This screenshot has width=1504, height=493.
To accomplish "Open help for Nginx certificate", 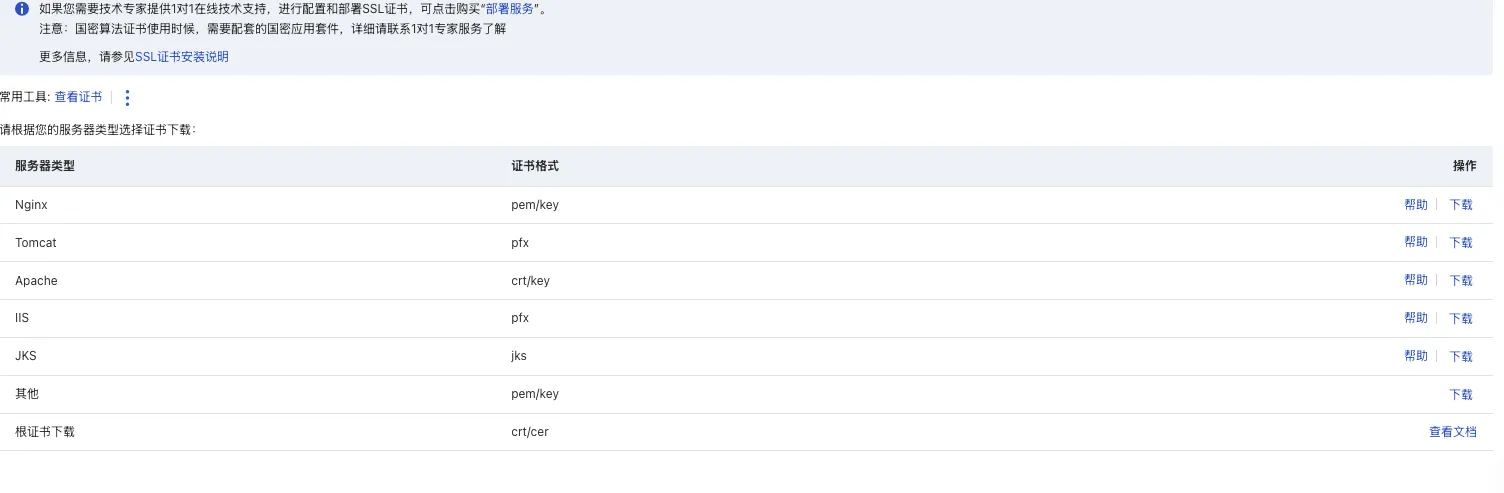I will coord(1415,205).
